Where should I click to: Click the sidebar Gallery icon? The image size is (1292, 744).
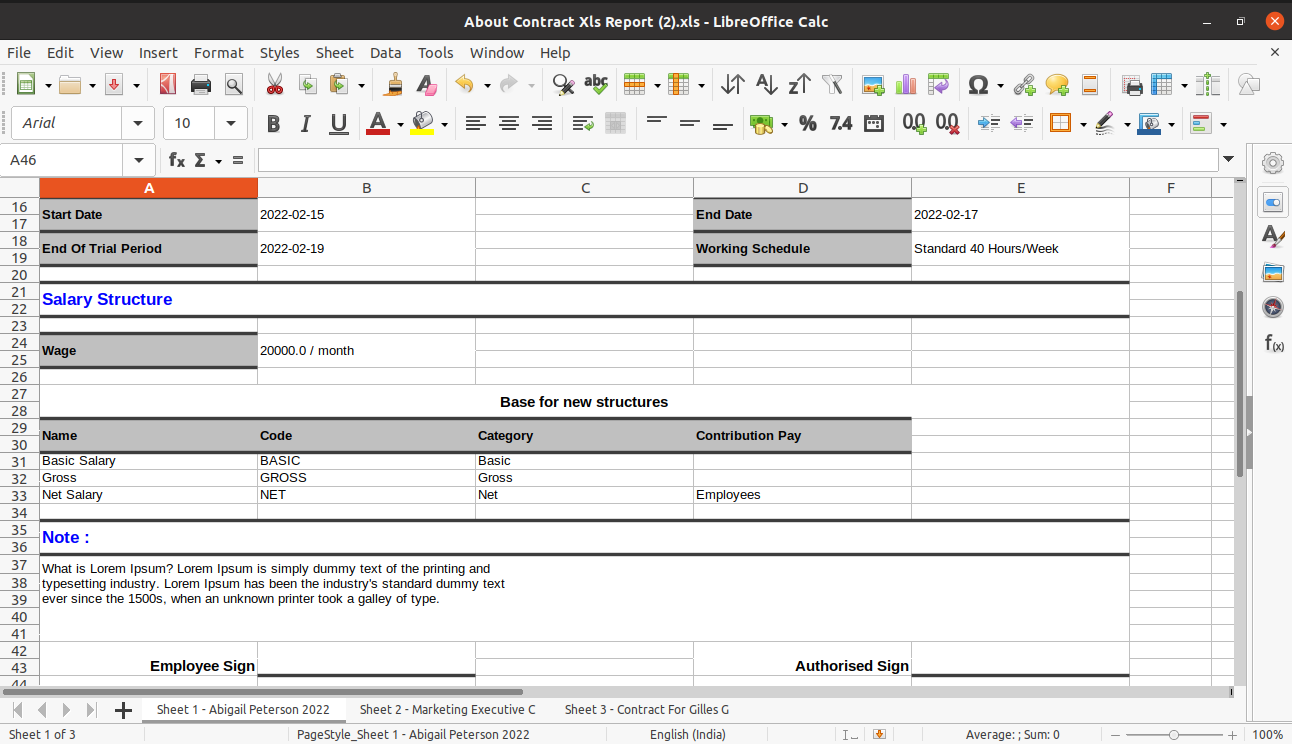click(1273, 272)
